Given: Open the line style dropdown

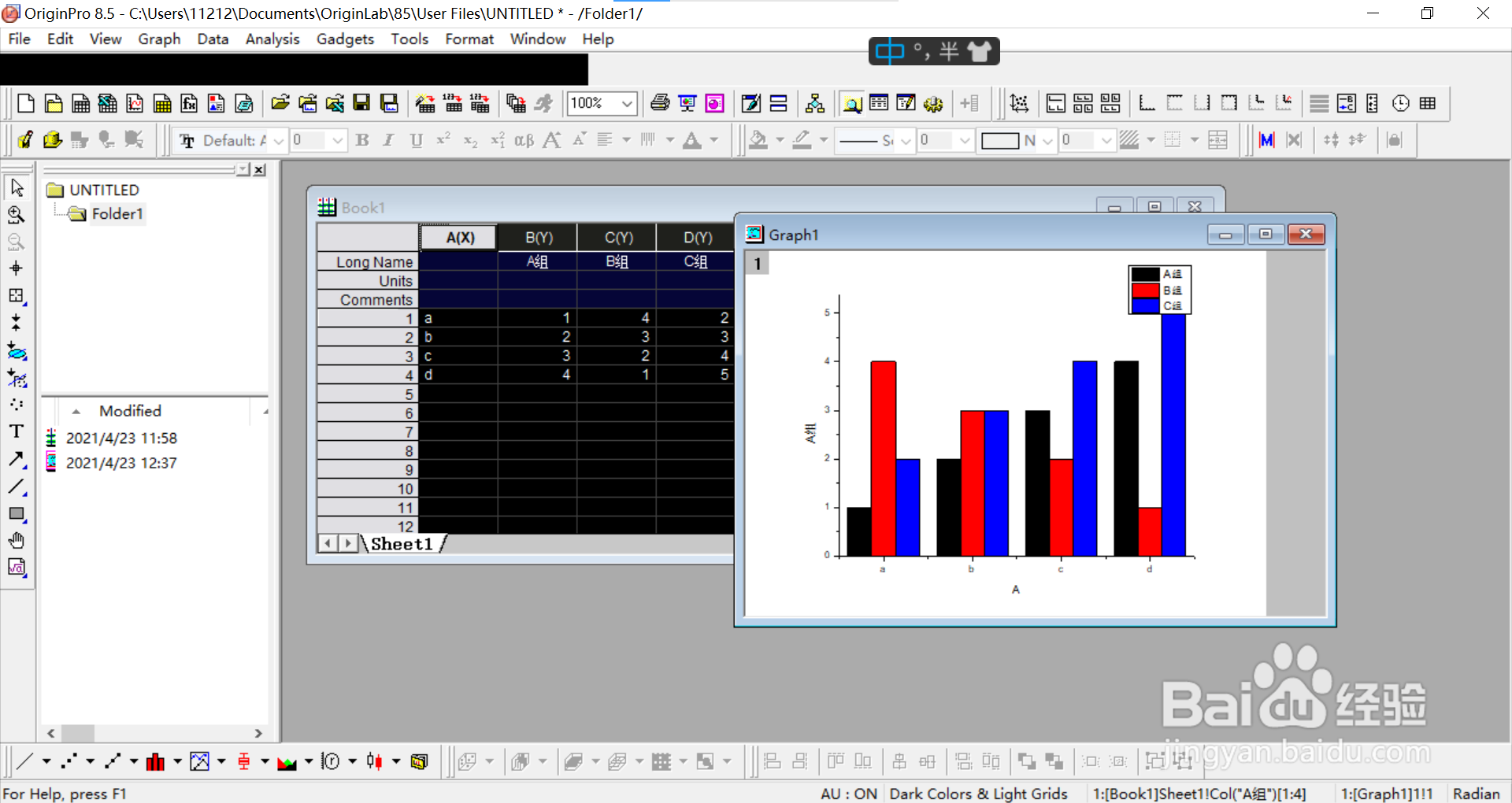Looking at the screenshot, I should [906, 140].
